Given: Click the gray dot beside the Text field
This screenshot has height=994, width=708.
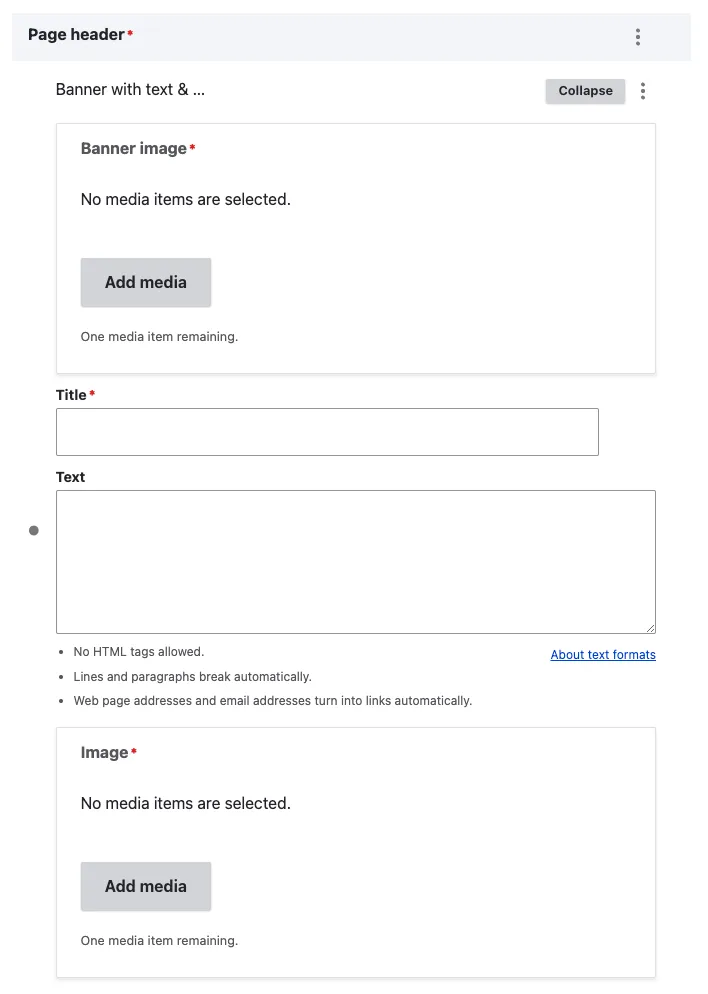Looking at the screenshot, I should (34, 530).
